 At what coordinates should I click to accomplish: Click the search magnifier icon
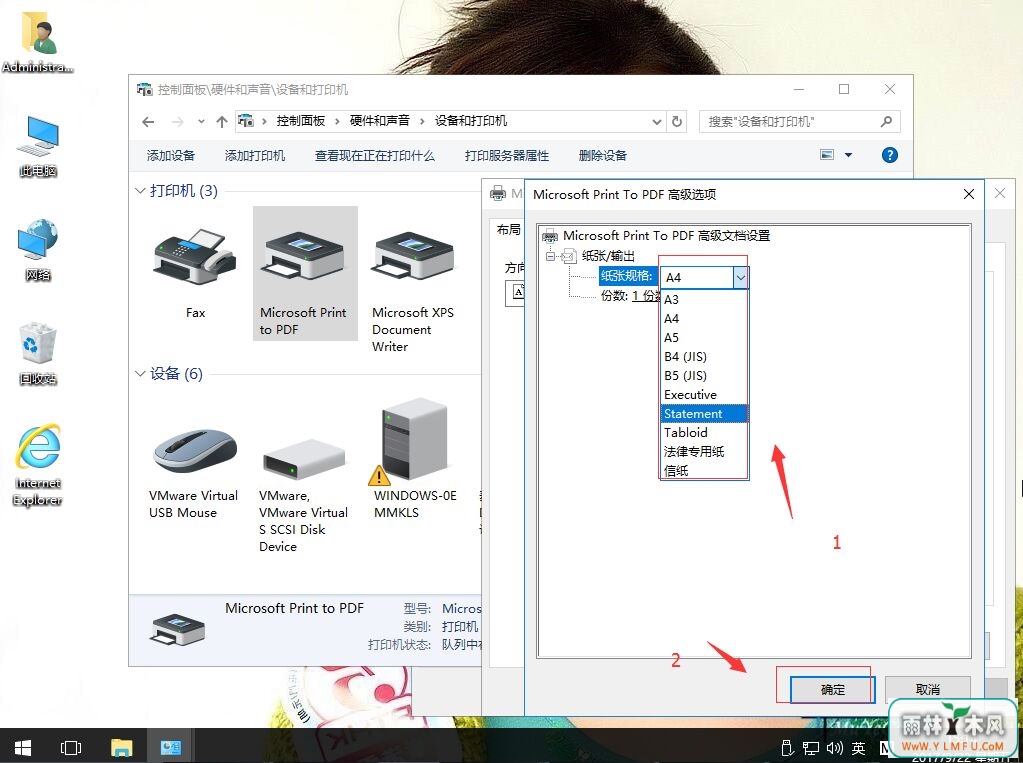point(886,121)
